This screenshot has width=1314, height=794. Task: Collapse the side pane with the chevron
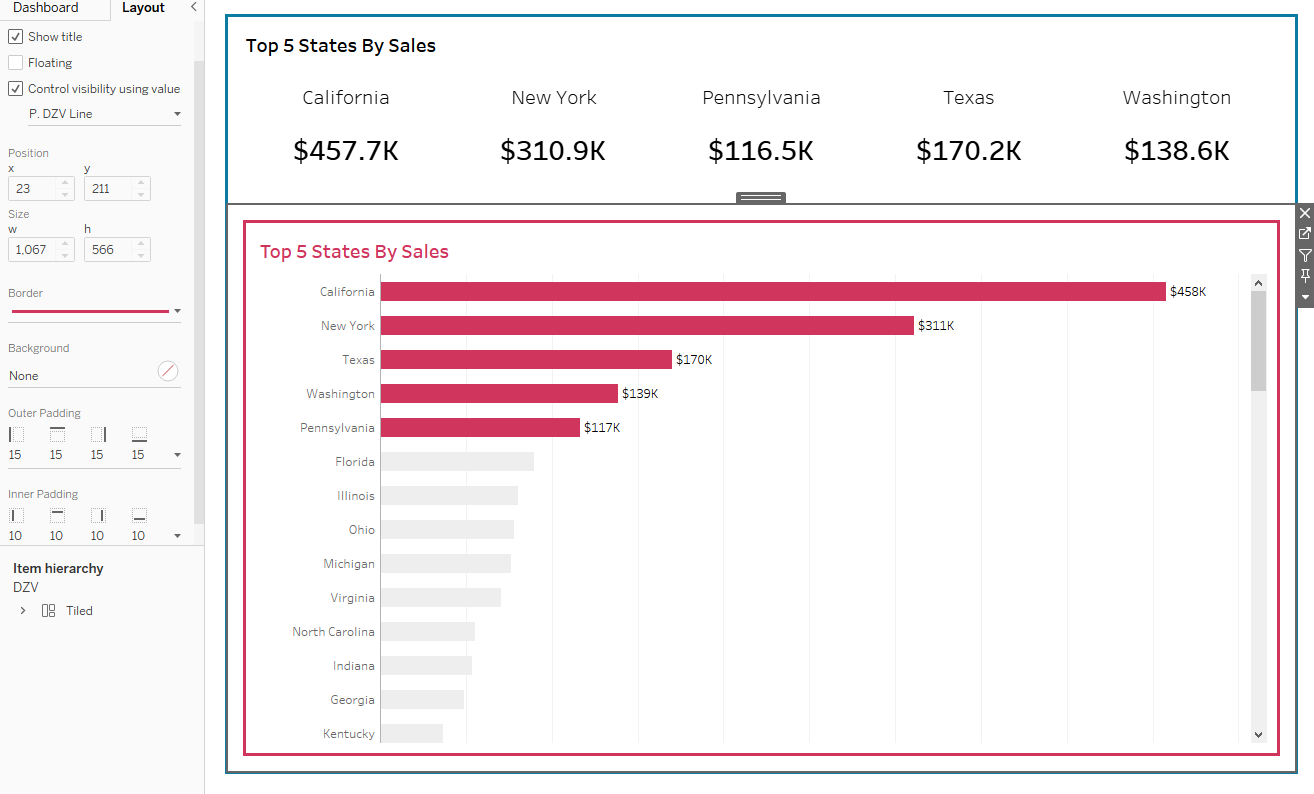[x=193, y=7]
